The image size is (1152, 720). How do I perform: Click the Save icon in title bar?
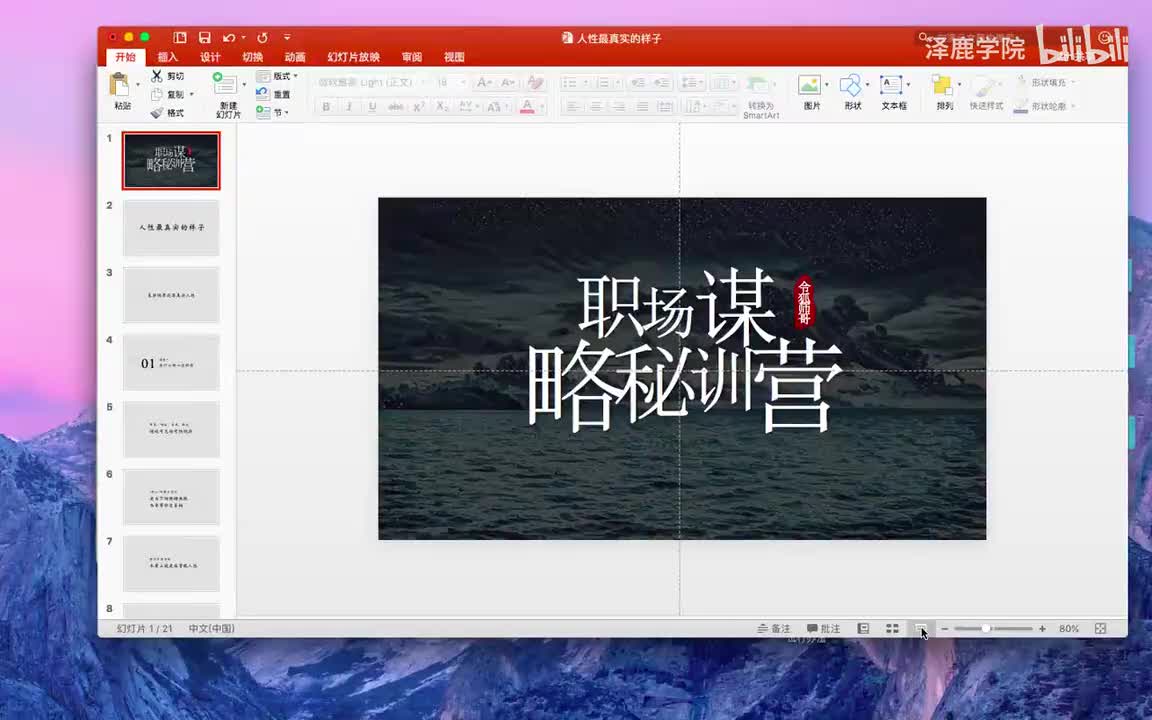pyautogui.click(x=205, y=37)
